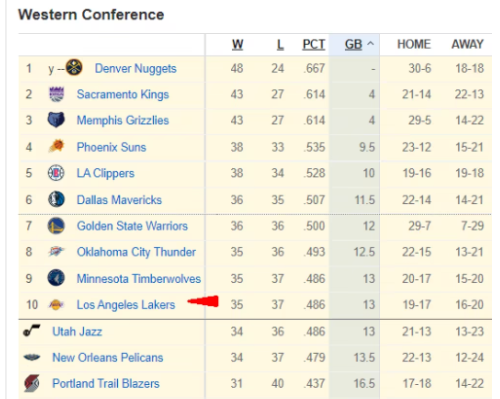The image size is (500, 399).
Task: Click the Golden State Warriors logo
Action: click(56, 226)
